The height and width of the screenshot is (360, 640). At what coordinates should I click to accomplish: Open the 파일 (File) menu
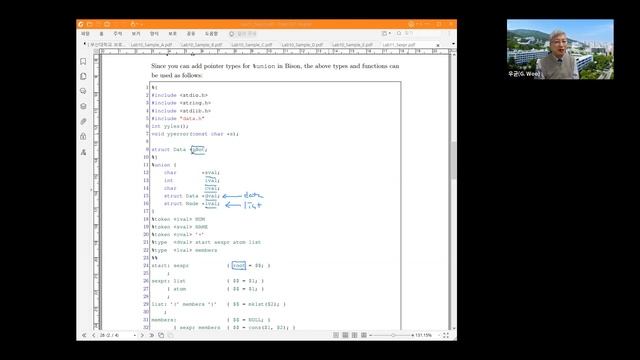(85, 33)
